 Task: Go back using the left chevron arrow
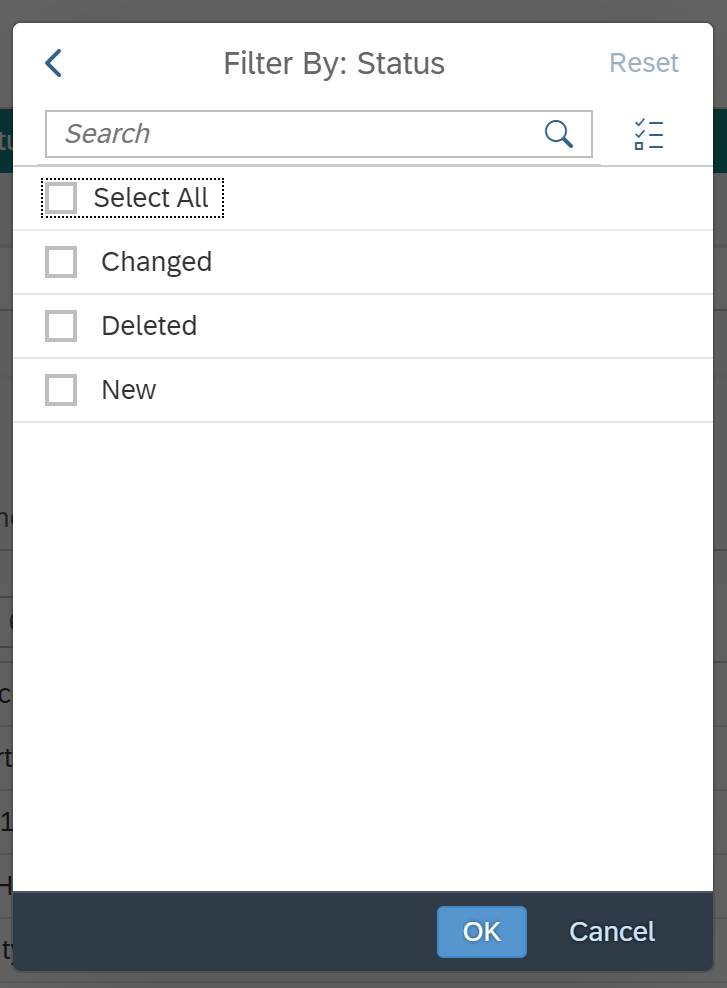click(54, 63)
